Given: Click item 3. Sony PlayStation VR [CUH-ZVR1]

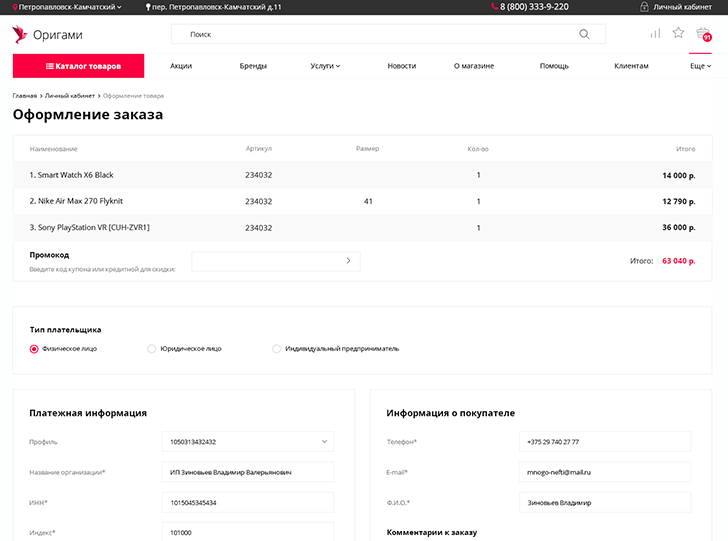Looking at the screenshot, I should tap(90, 228).
